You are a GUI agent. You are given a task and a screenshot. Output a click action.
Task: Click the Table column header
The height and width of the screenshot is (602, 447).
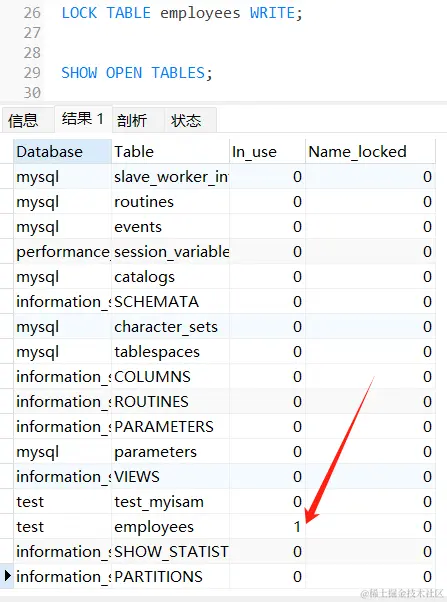point(171,152)
